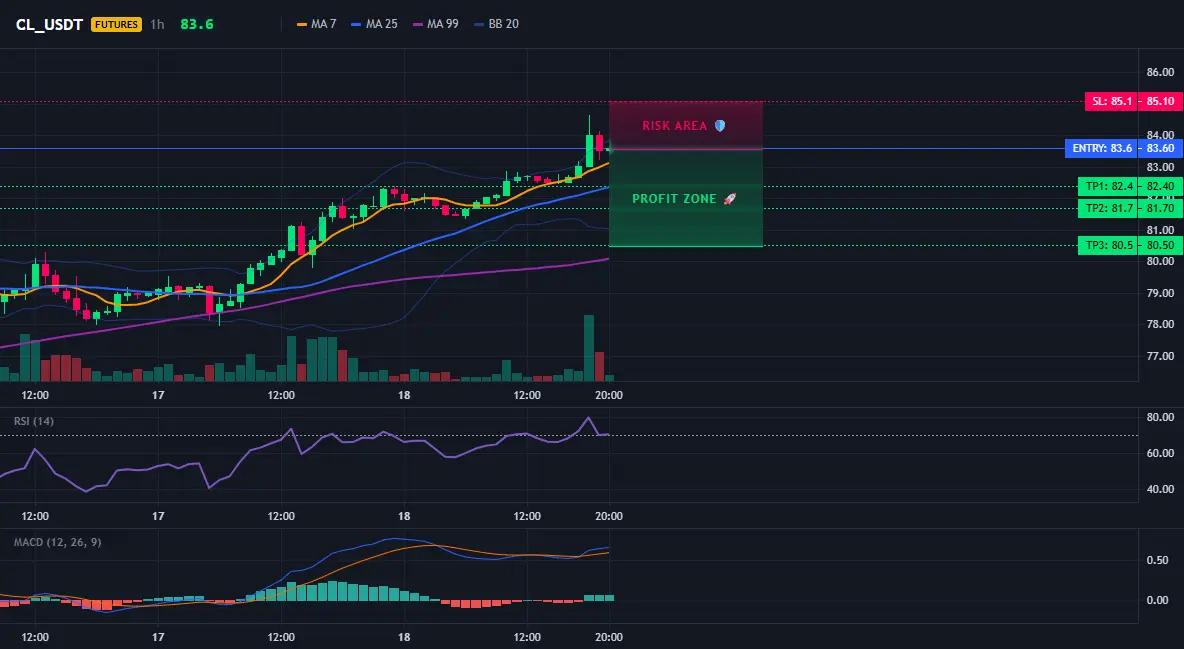1184x649 pixels.
Task: Select the yellow FUTURES badge
Action: (116, 24)
